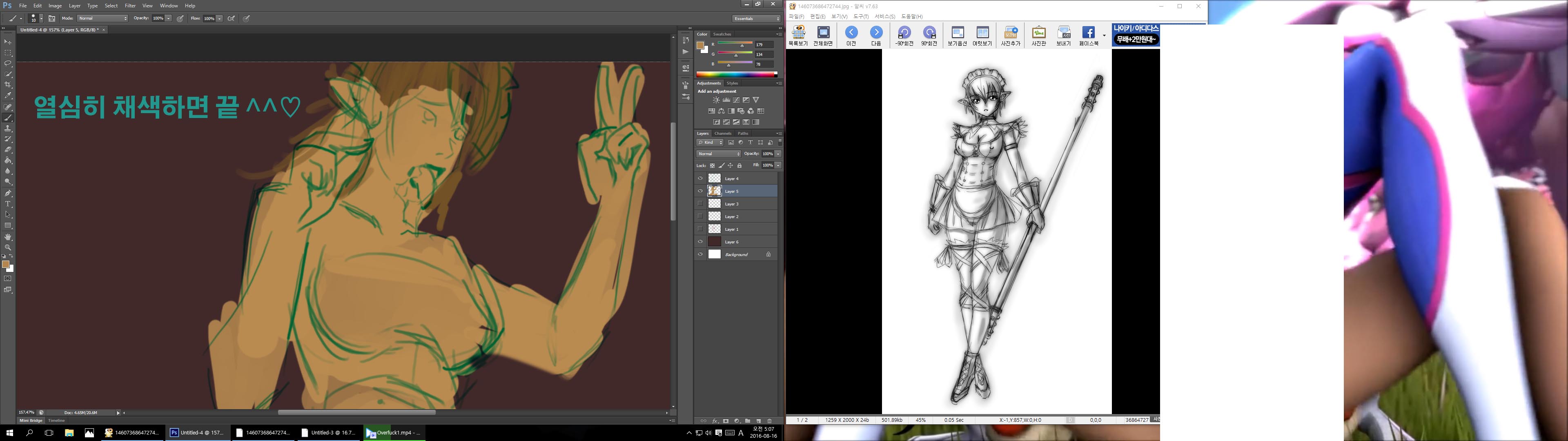Open the Opacity slider dropdown in options bar

pyautogui.click(x=169, y=19)
